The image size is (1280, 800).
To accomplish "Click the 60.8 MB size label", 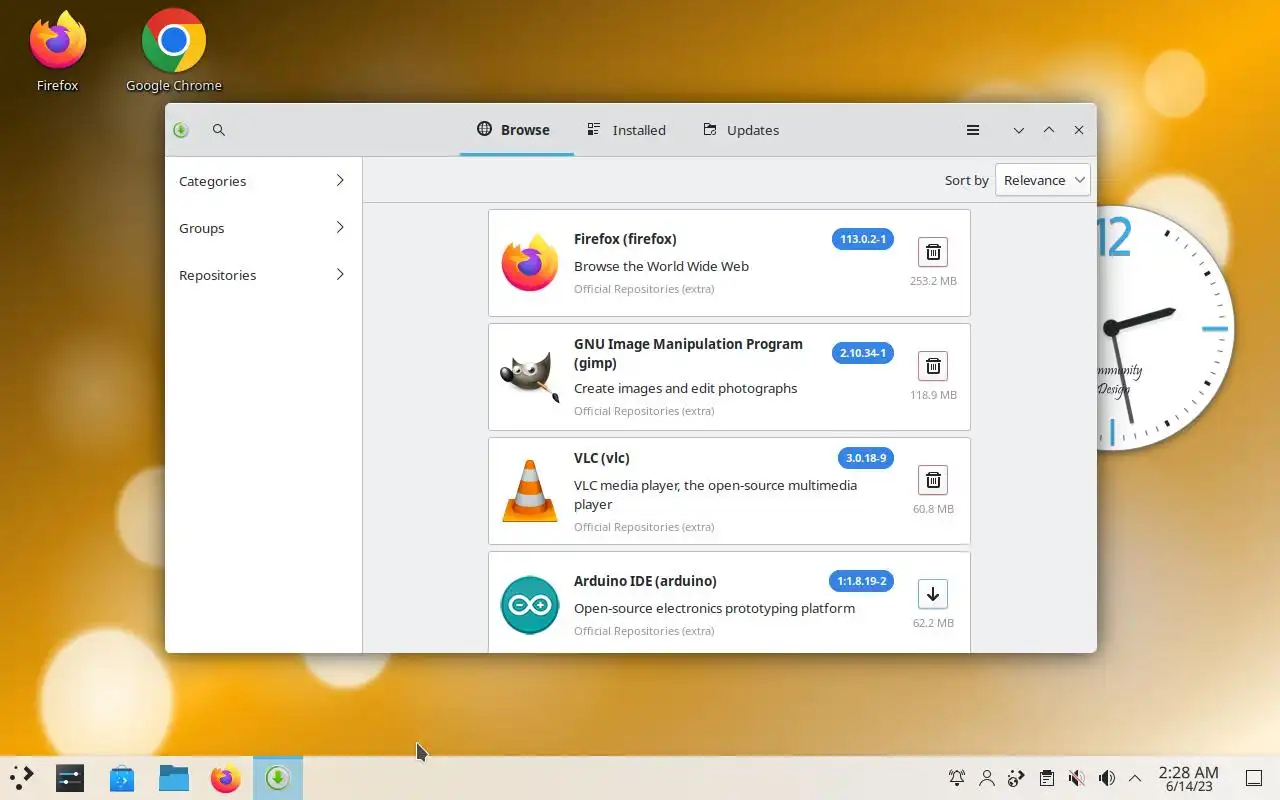I will 933,509.
